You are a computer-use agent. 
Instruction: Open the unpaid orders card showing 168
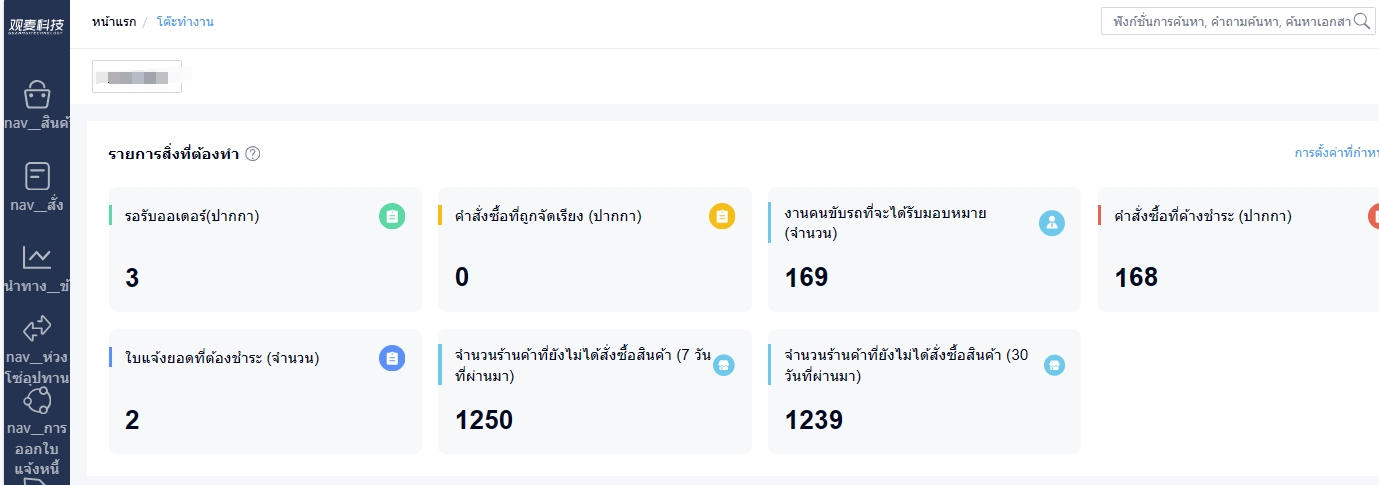tap(1238, 249)
